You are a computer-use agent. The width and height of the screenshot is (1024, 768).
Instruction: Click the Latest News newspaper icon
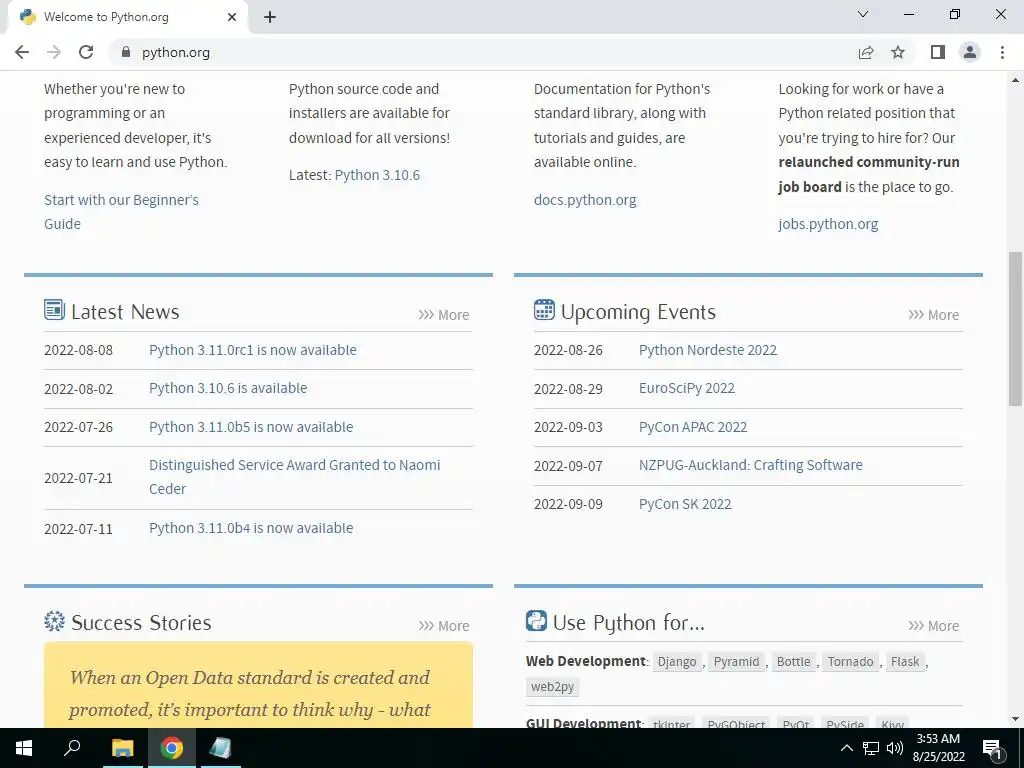(54, 310)
